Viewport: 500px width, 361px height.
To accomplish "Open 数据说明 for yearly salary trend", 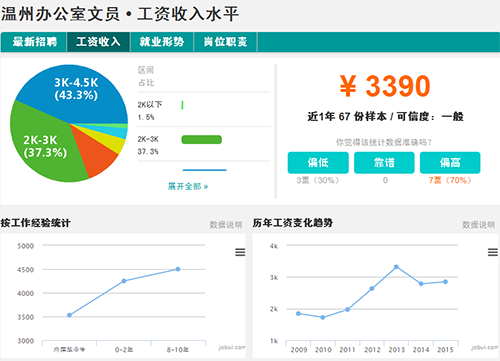I will [478, 225].
